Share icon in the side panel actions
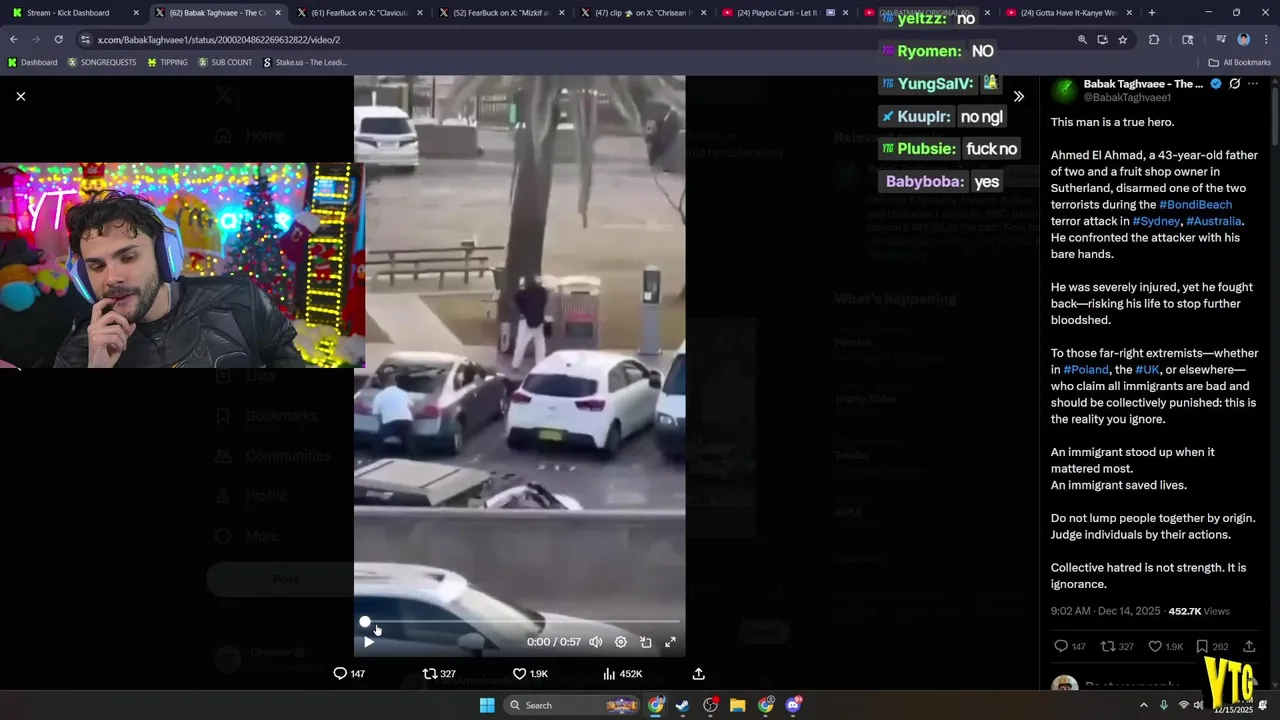Viewport: 1280px width, 720px height. [x=1249, y=646]
